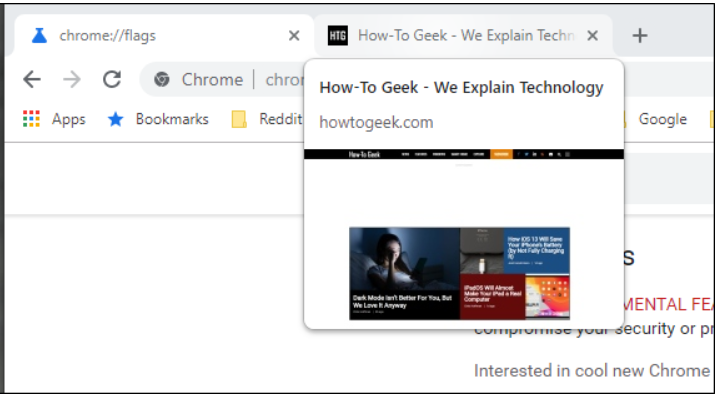Click the Apps label in bookmarks bar
Screen dimensions: 717x399
[x=69, y=119]
